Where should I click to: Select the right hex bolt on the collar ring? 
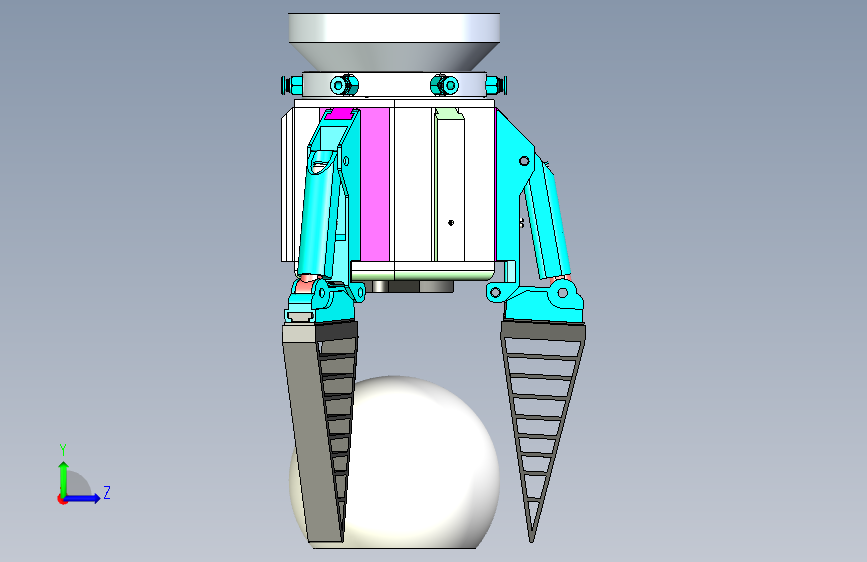pyautogui.click(x=444, y=85)
